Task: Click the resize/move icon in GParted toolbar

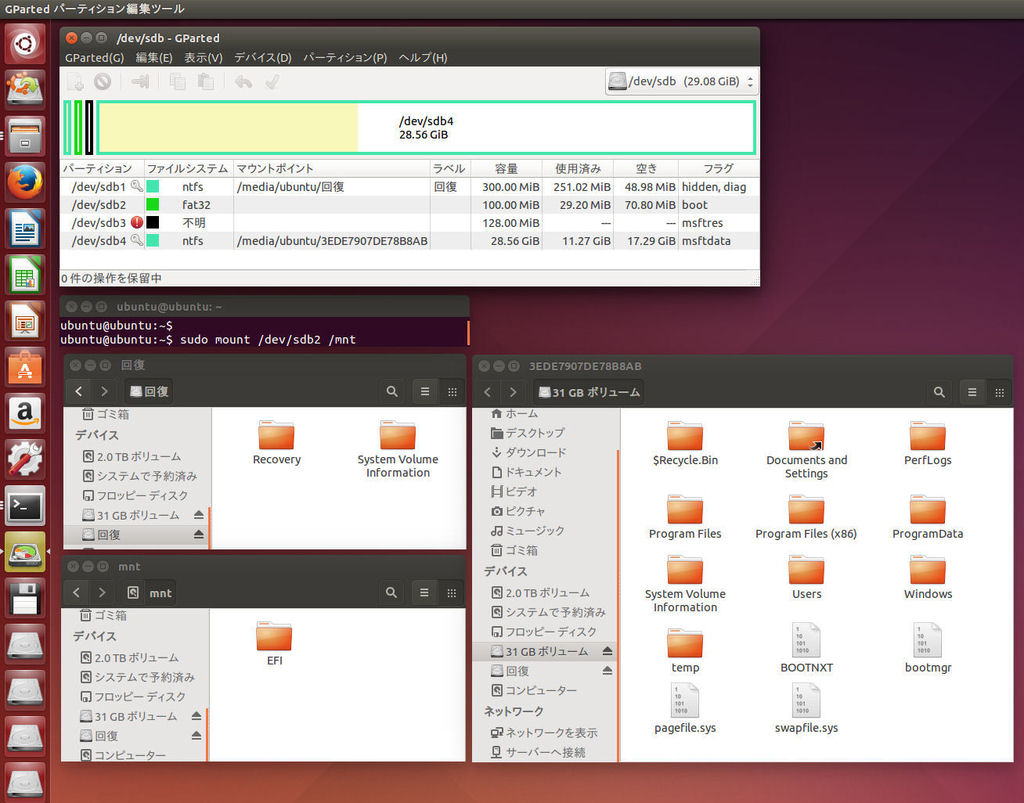Action: click(x=140, y=82)
